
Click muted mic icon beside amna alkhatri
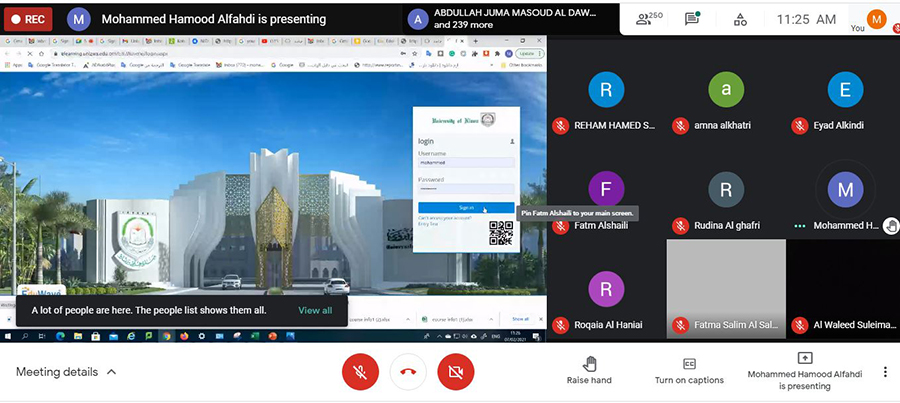point(680,126)
